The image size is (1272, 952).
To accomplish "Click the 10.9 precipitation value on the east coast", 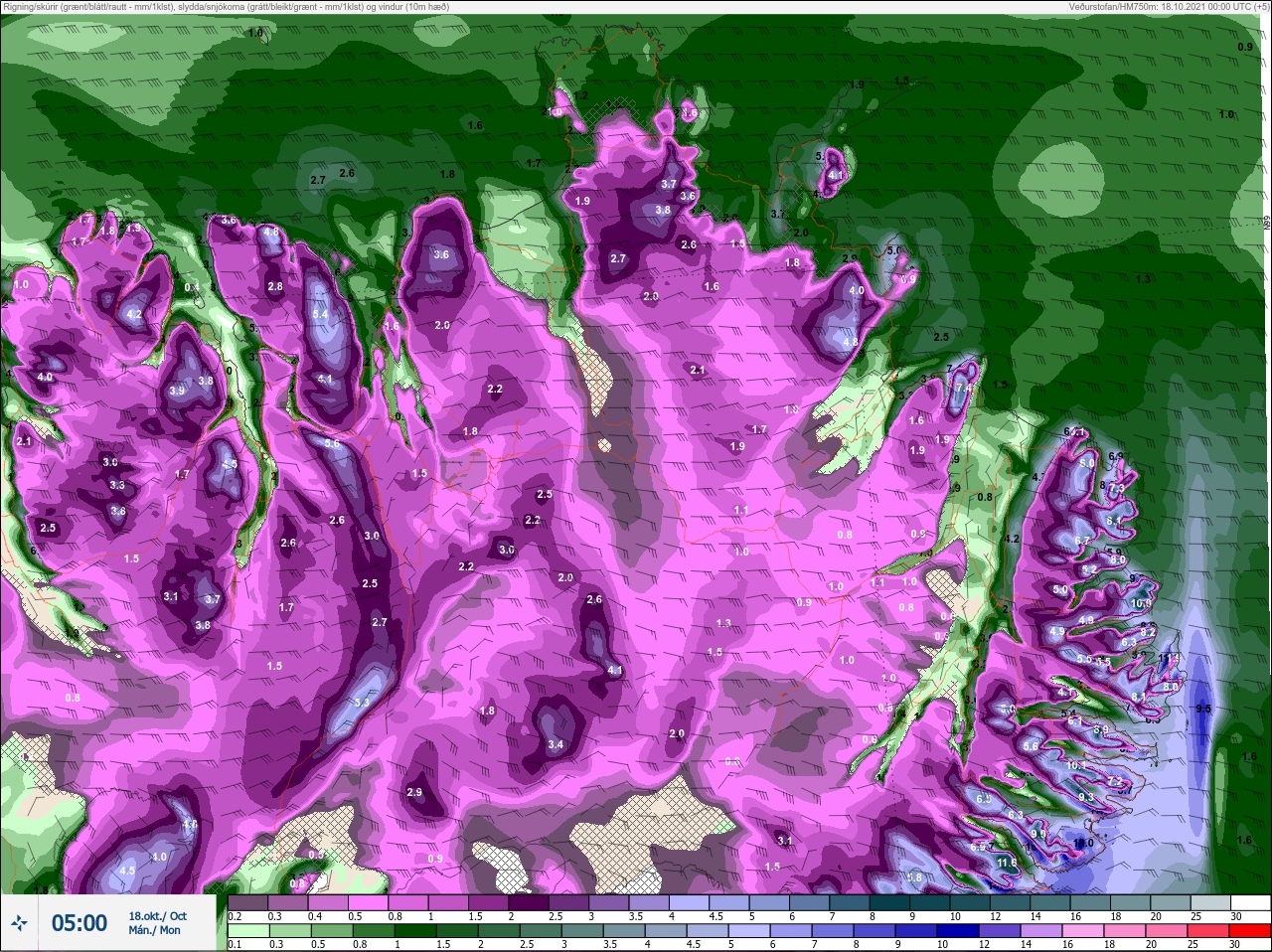I will [1141, 603].
